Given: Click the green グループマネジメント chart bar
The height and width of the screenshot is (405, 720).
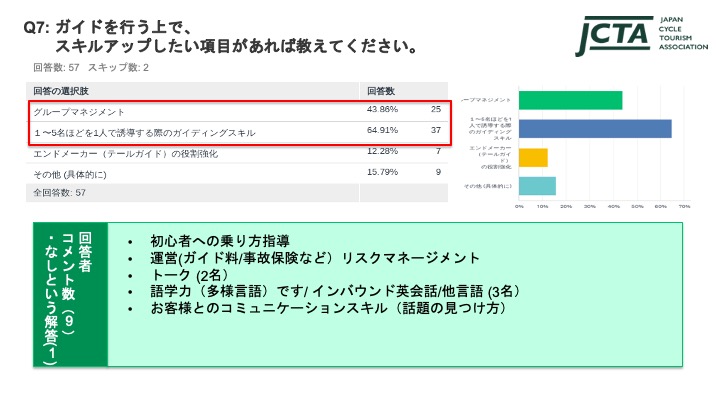Looking at the screenshot, I should (570, 100).
